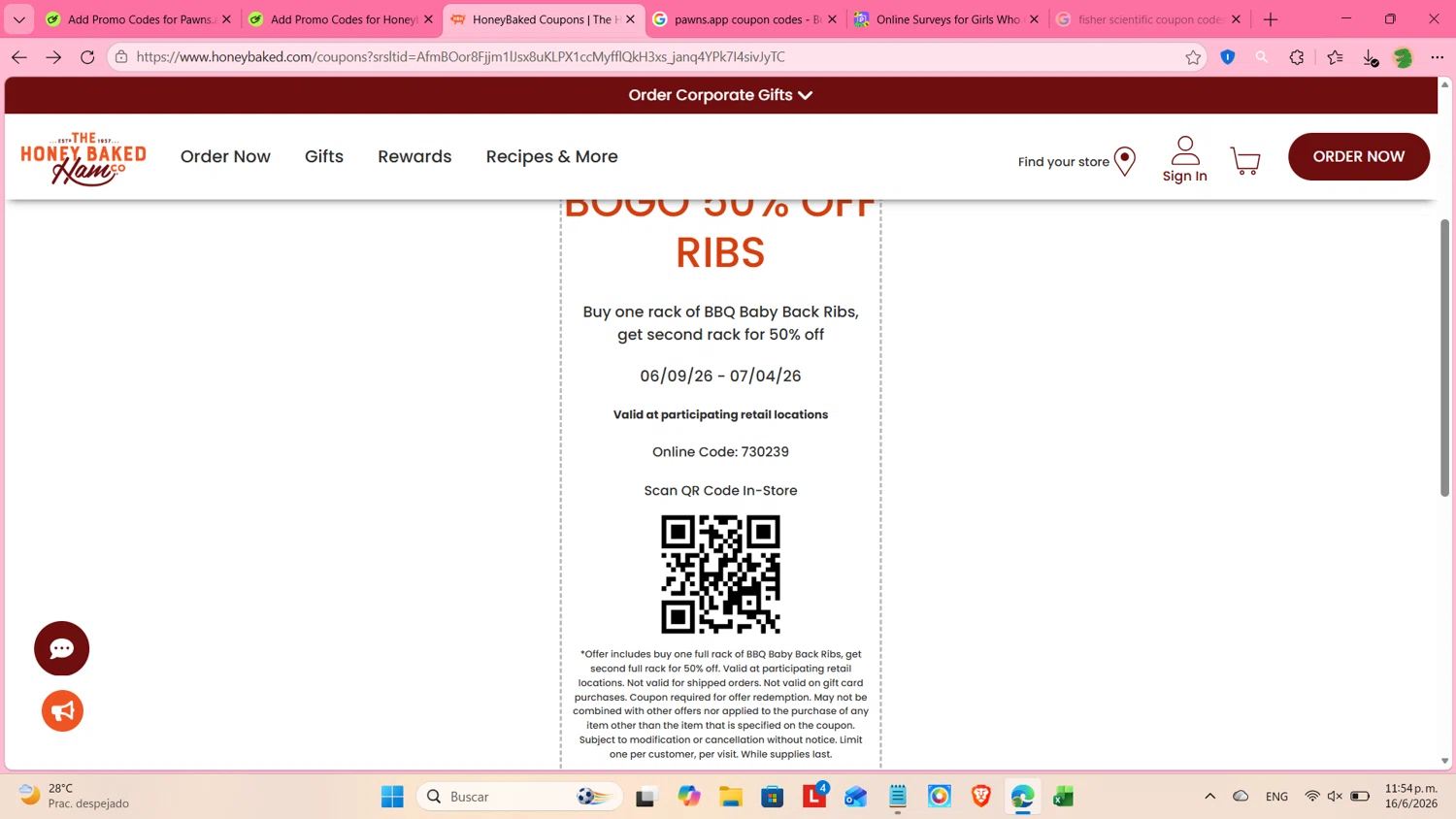Open Windows Start menu
Image resolution: width=1456 pixels, height=819 pixels.
click(392, 797)
